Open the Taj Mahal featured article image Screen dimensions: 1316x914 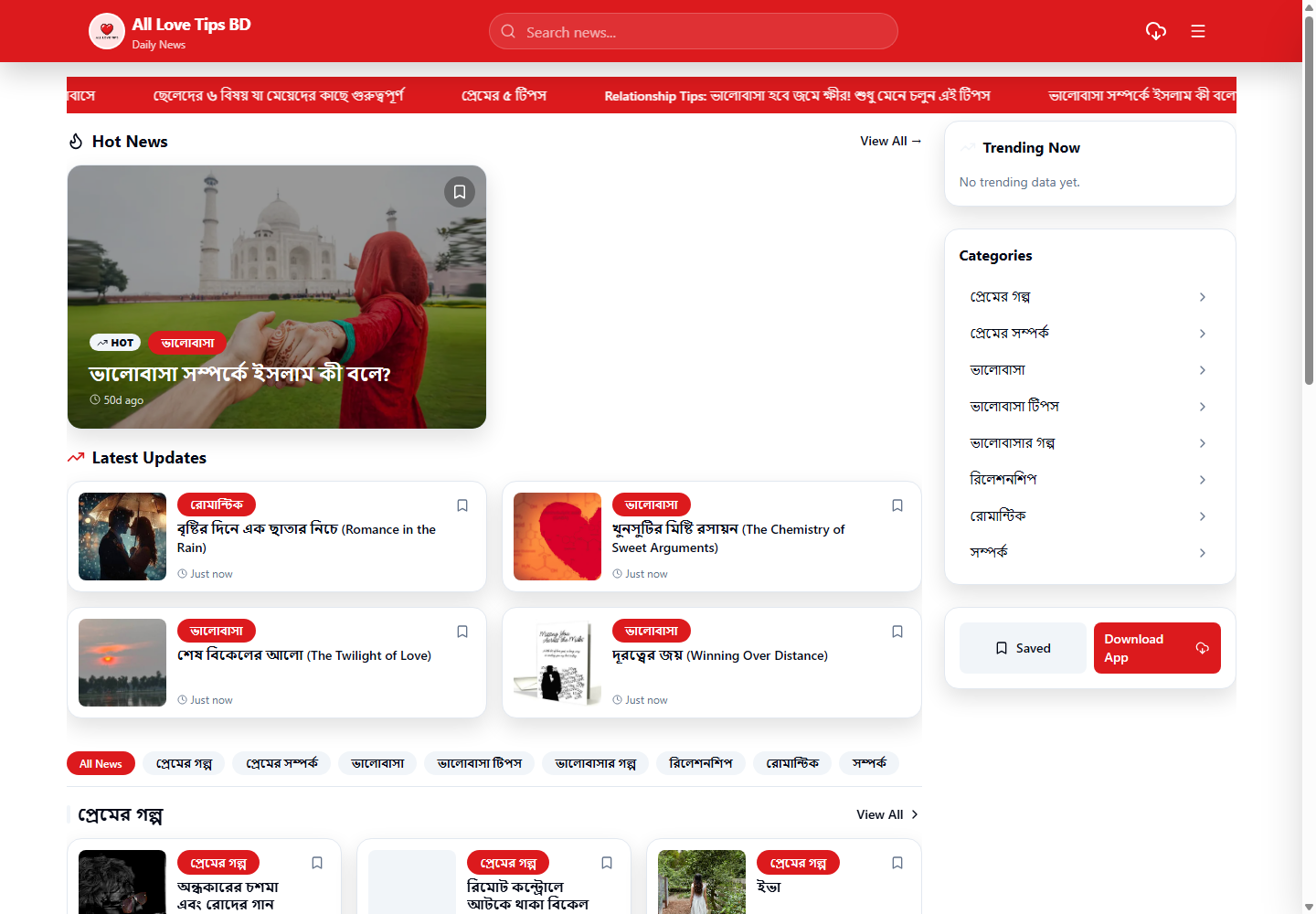click(277, 297)
